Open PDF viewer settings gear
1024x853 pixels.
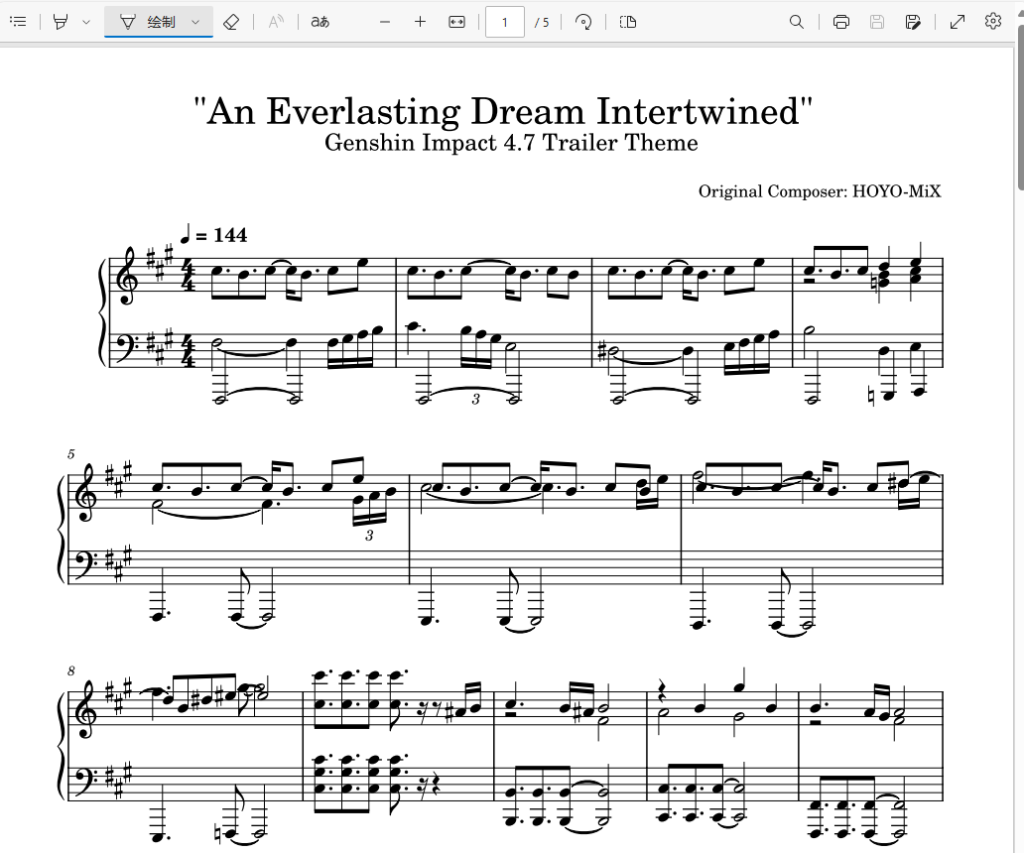993,22
